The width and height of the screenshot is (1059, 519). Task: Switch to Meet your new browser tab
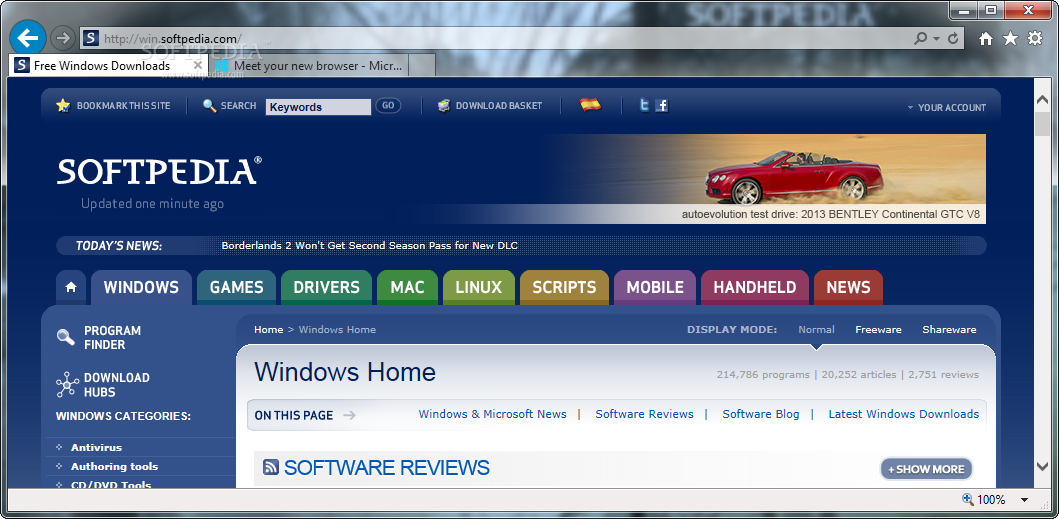coord(309,66)
